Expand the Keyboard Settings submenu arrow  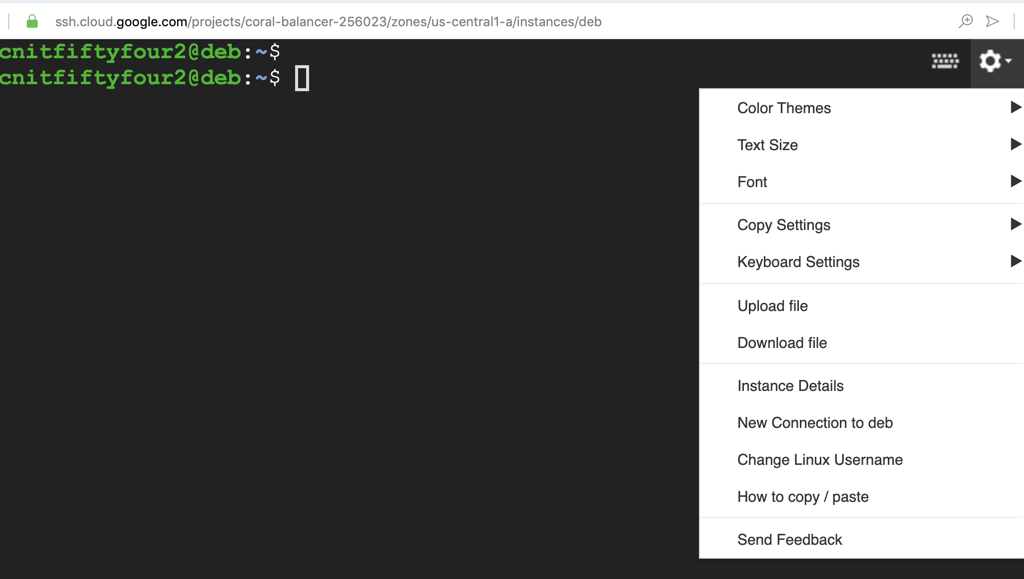tap(1015, 262)
